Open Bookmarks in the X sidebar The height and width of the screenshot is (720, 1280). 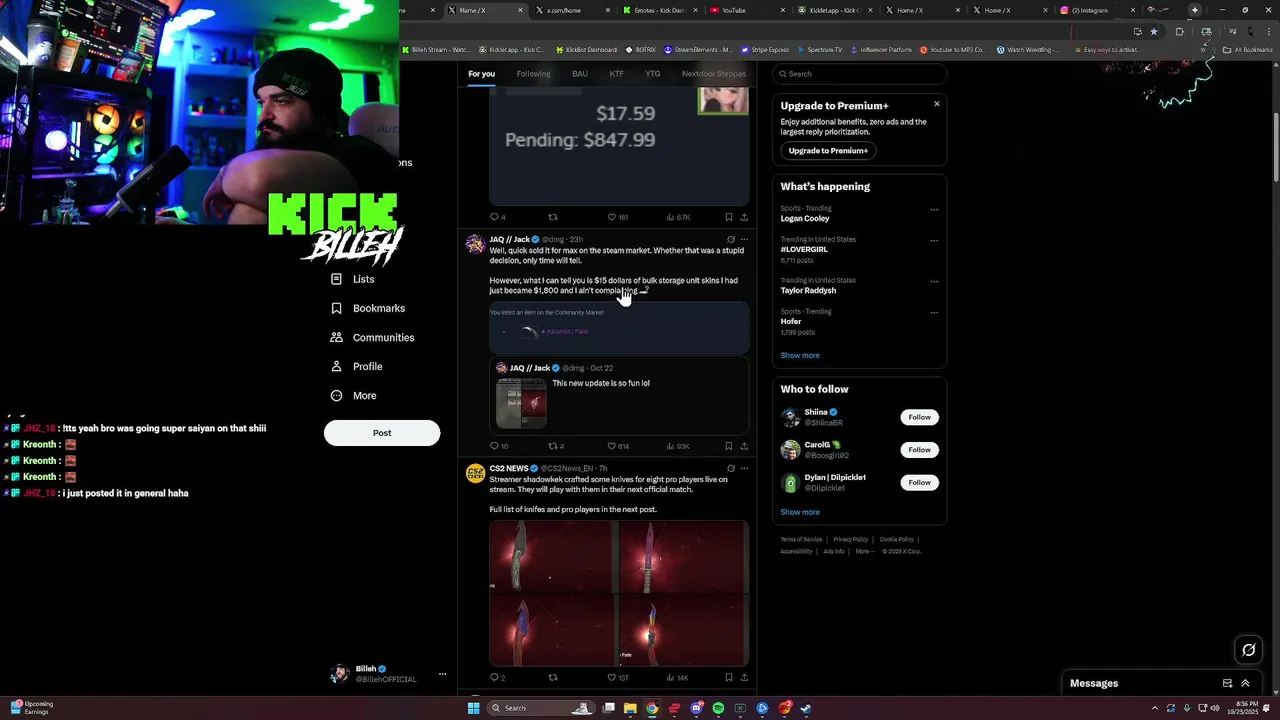[x=367, y=308]
